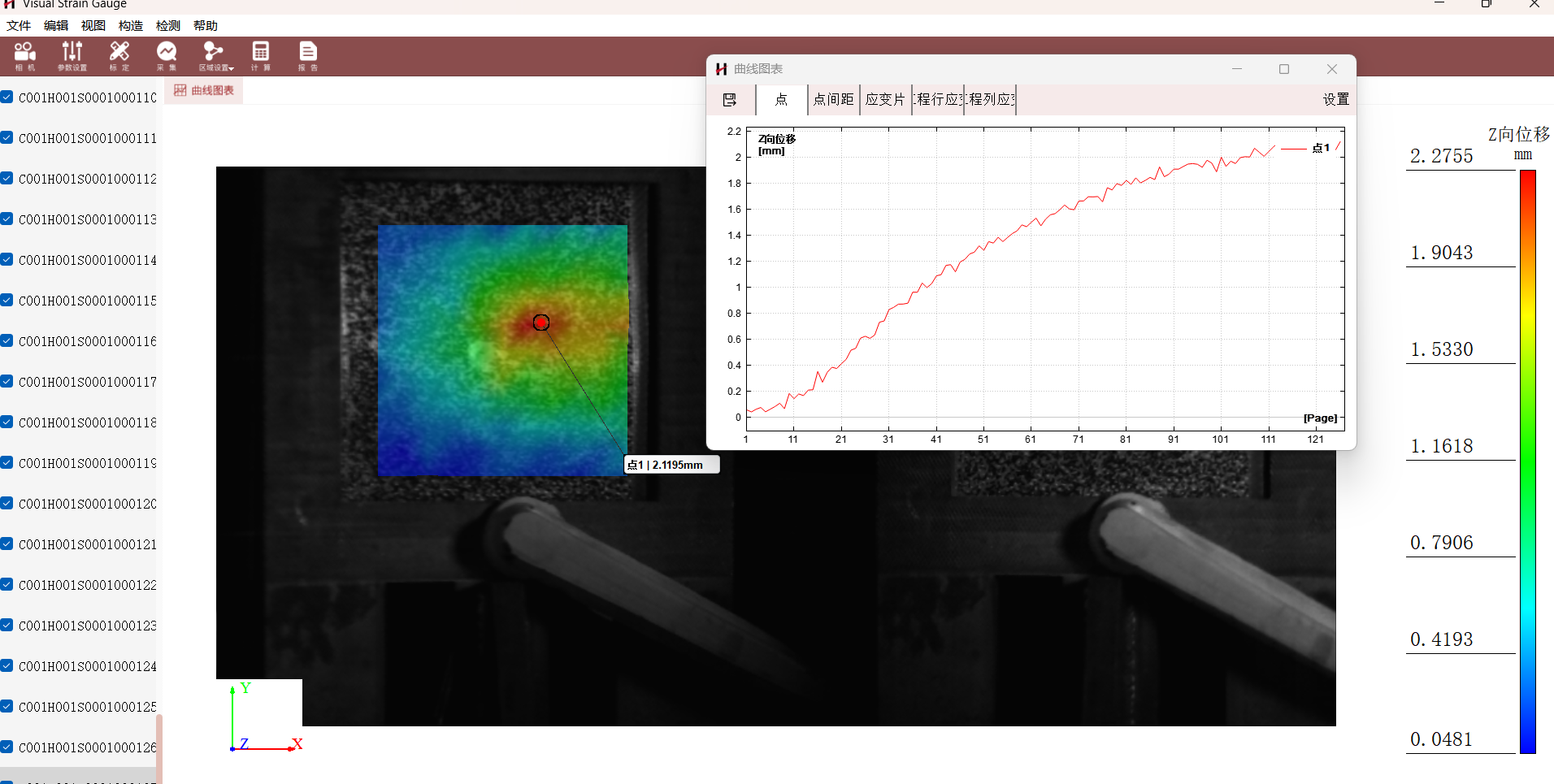Toggle checkbox for C001H001S0001000115
1554x784 pixels.
(7, 300)
